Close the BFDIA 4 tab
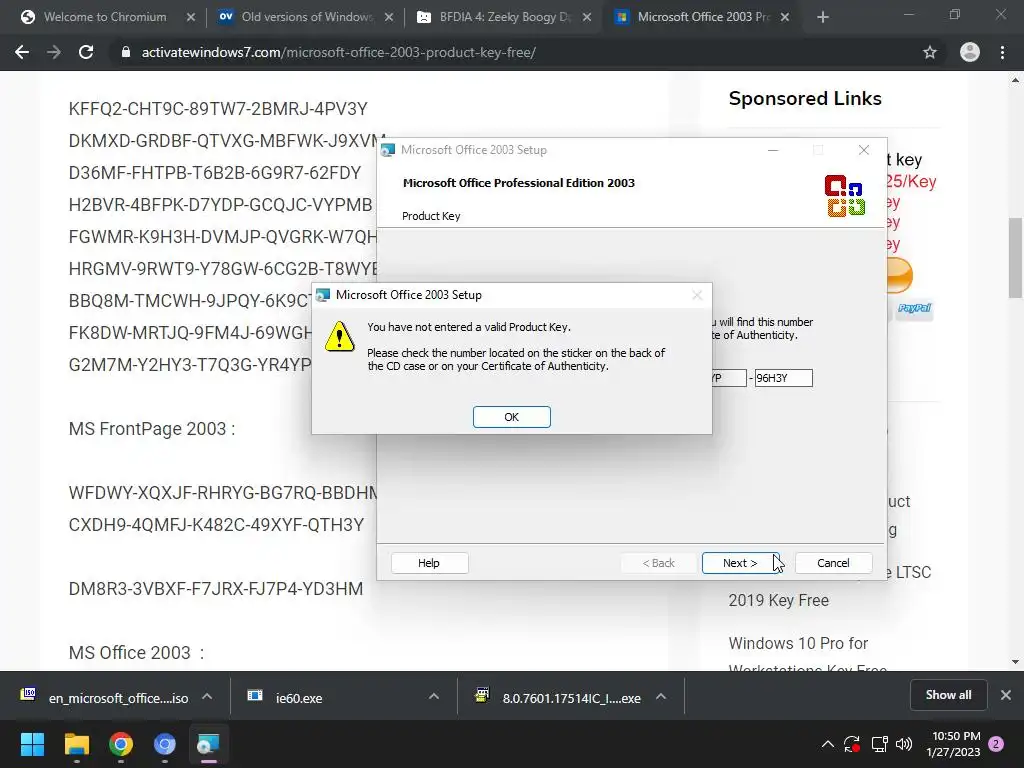1024x768 pixels. pos(587,18)
